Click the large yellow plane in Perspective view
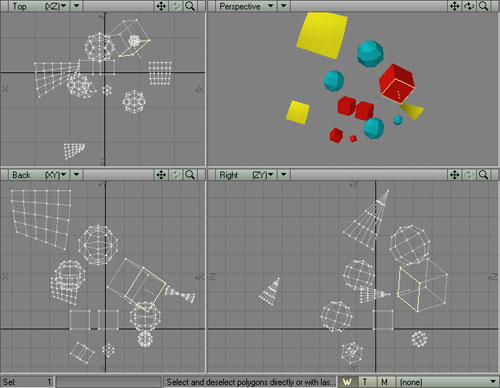Screen dimensions: 500x388 322,35
